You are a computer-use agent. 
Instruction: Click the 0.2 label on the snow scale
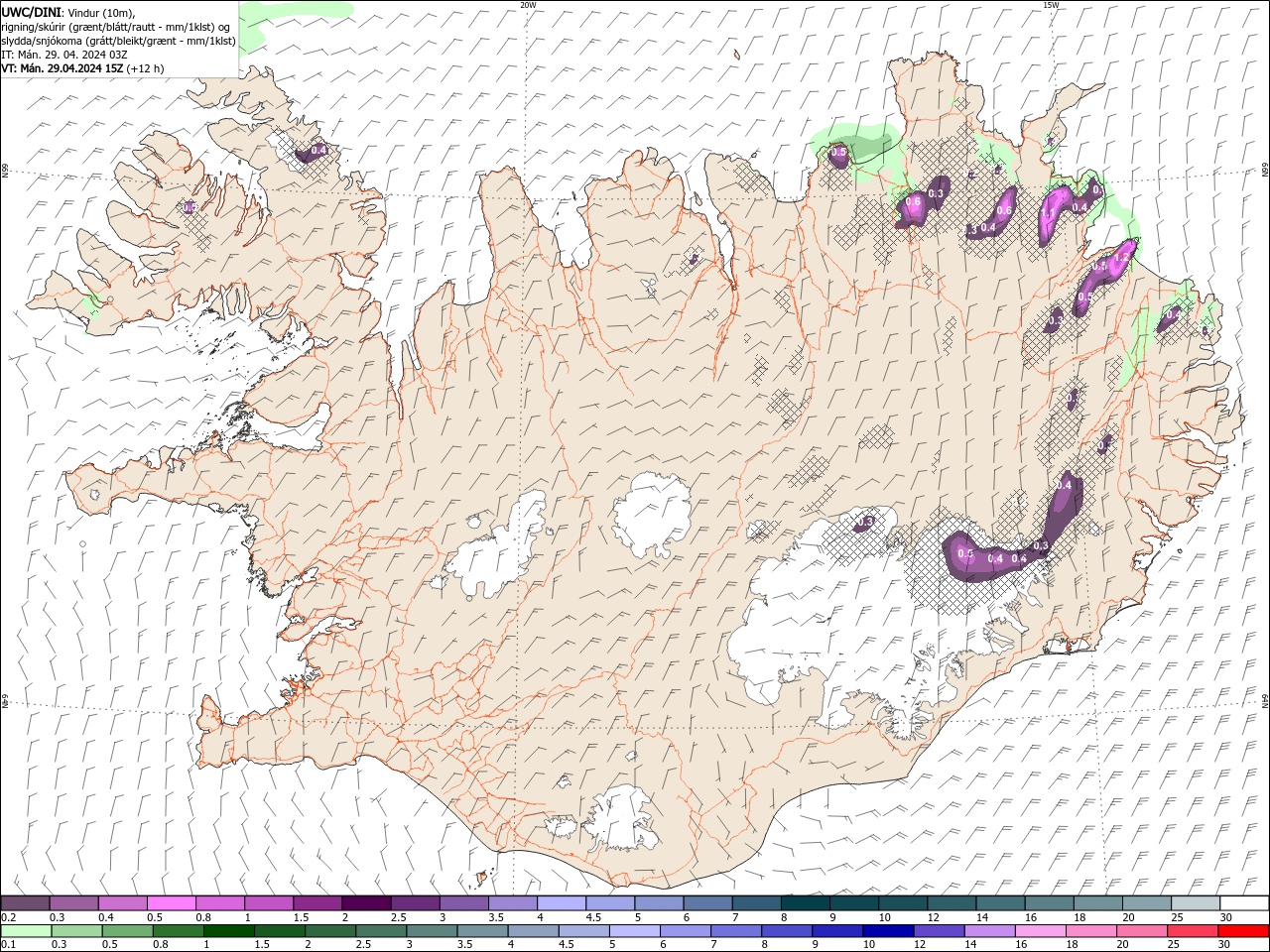pyautogui.click(x=9, y=917)
